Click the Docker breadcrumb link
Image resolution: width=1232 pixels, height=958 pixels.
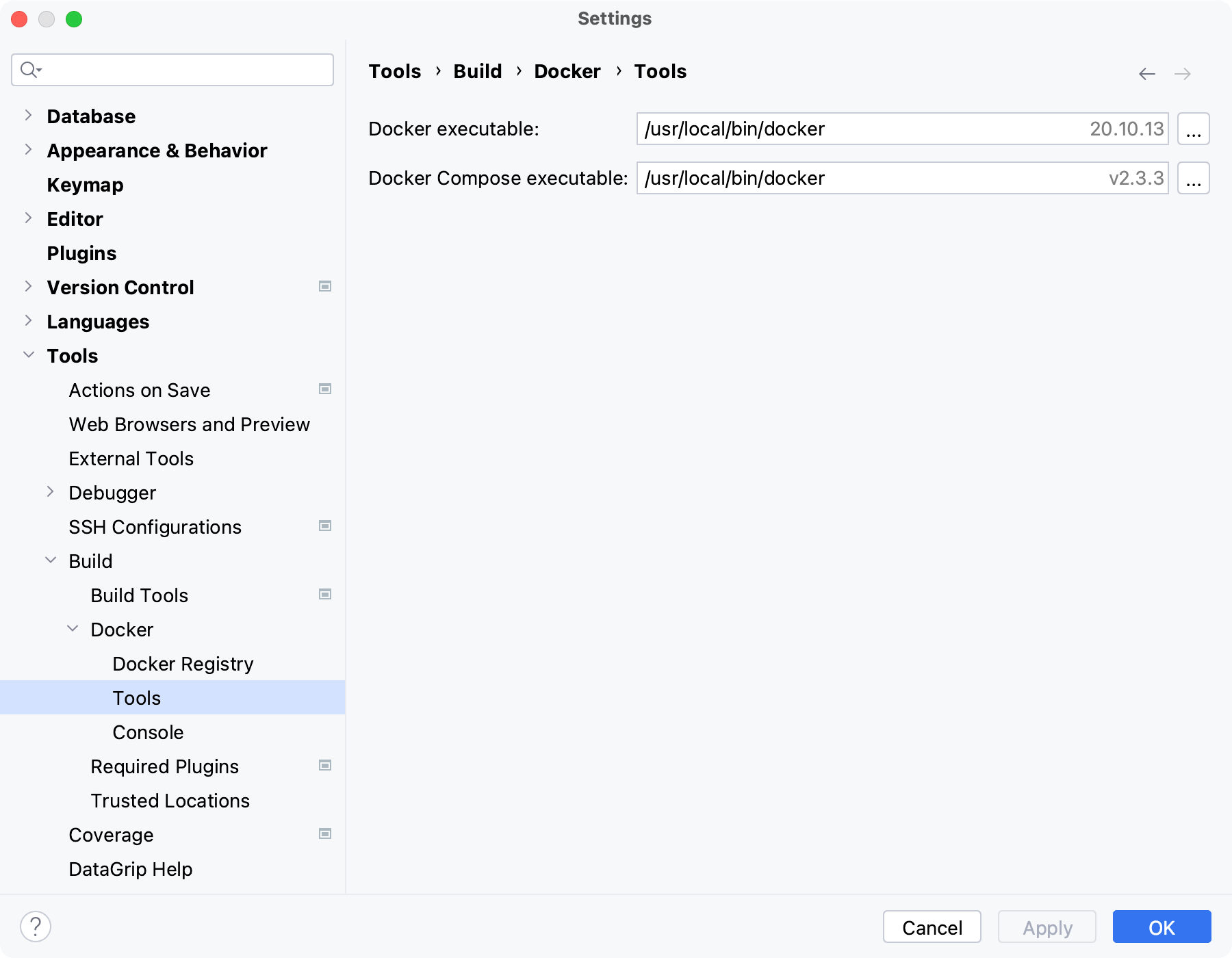click(567, 71)
